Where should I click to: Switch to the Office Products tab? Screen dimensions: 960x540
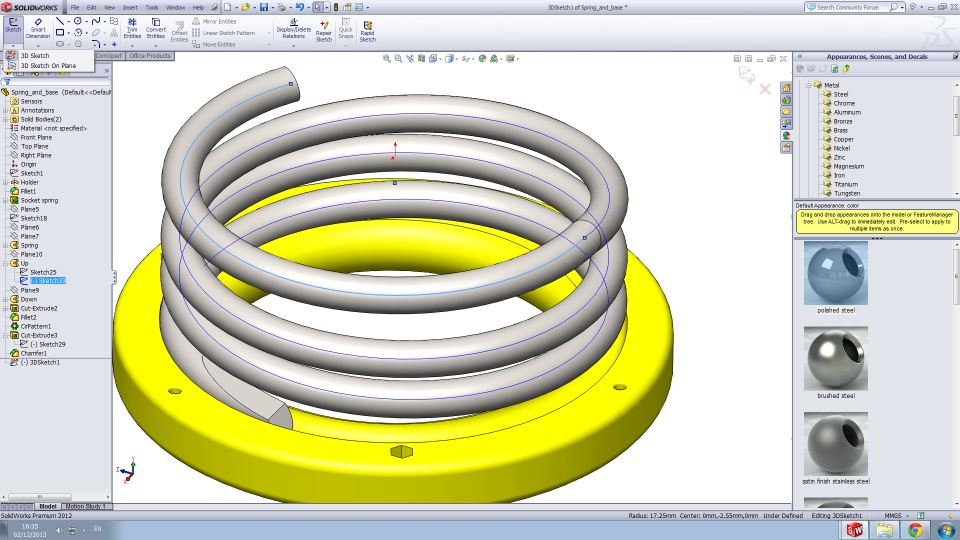coord(150,56)
